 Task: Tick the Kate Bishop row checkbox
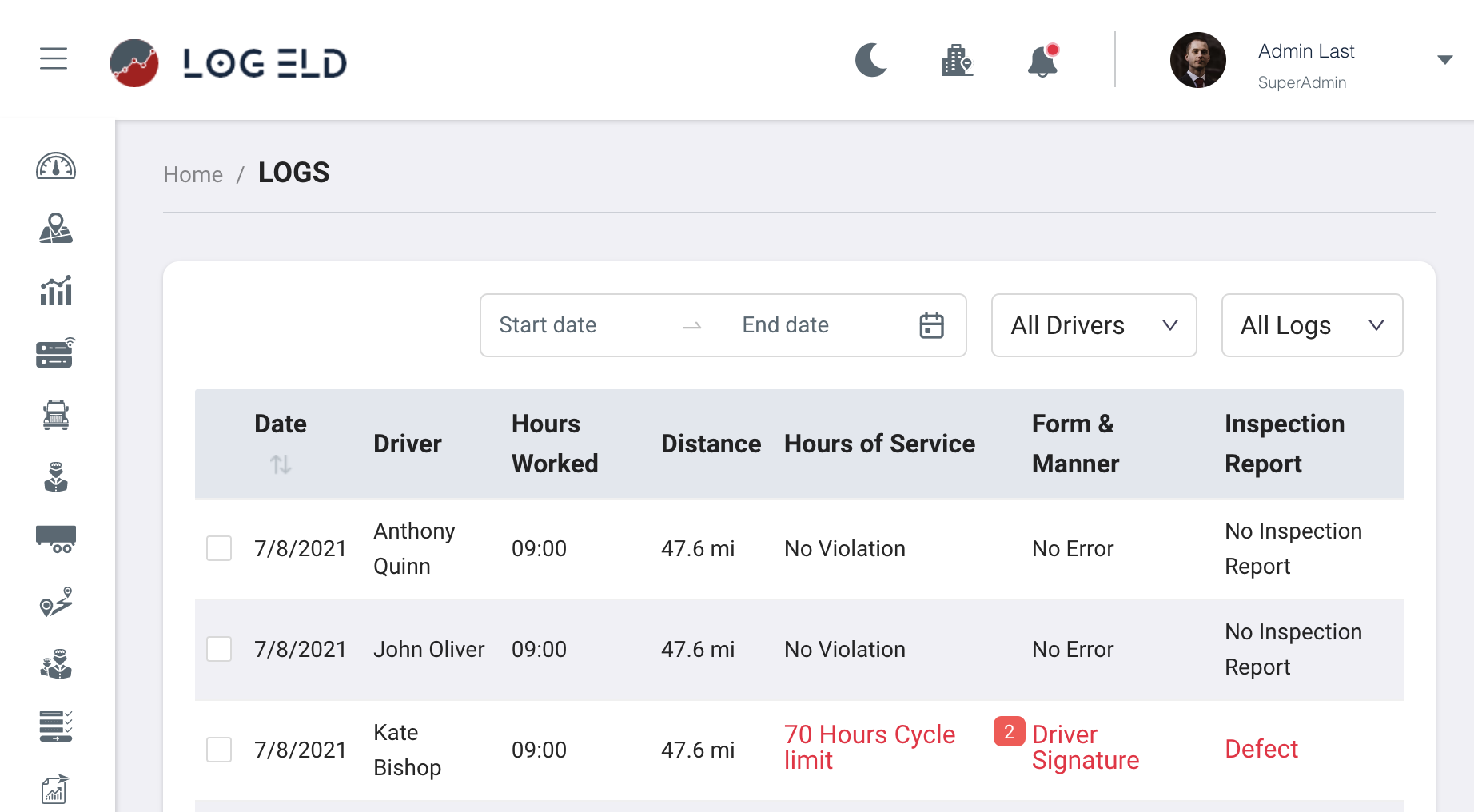click(219, 750)
